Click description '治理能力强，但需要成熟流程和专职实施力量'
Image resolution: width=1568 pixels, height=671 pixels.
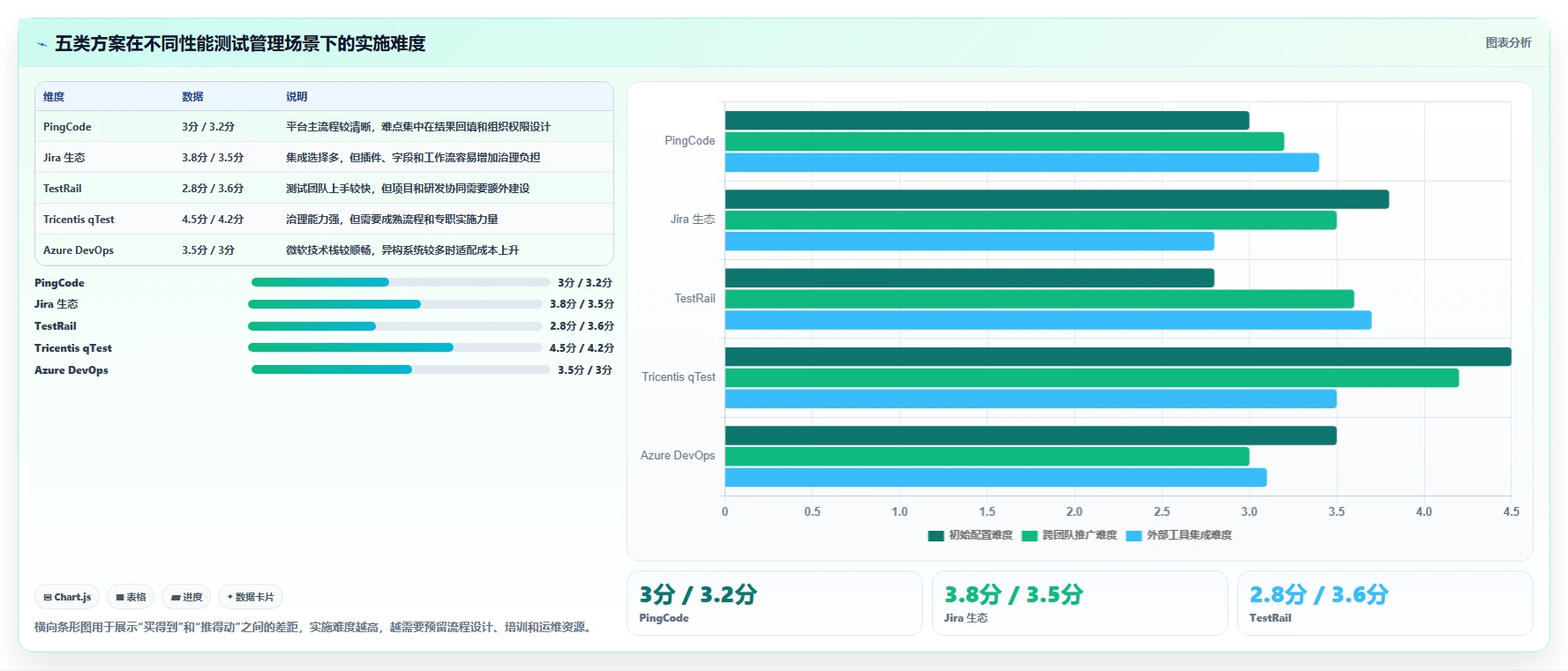click(x=392, y=220)
